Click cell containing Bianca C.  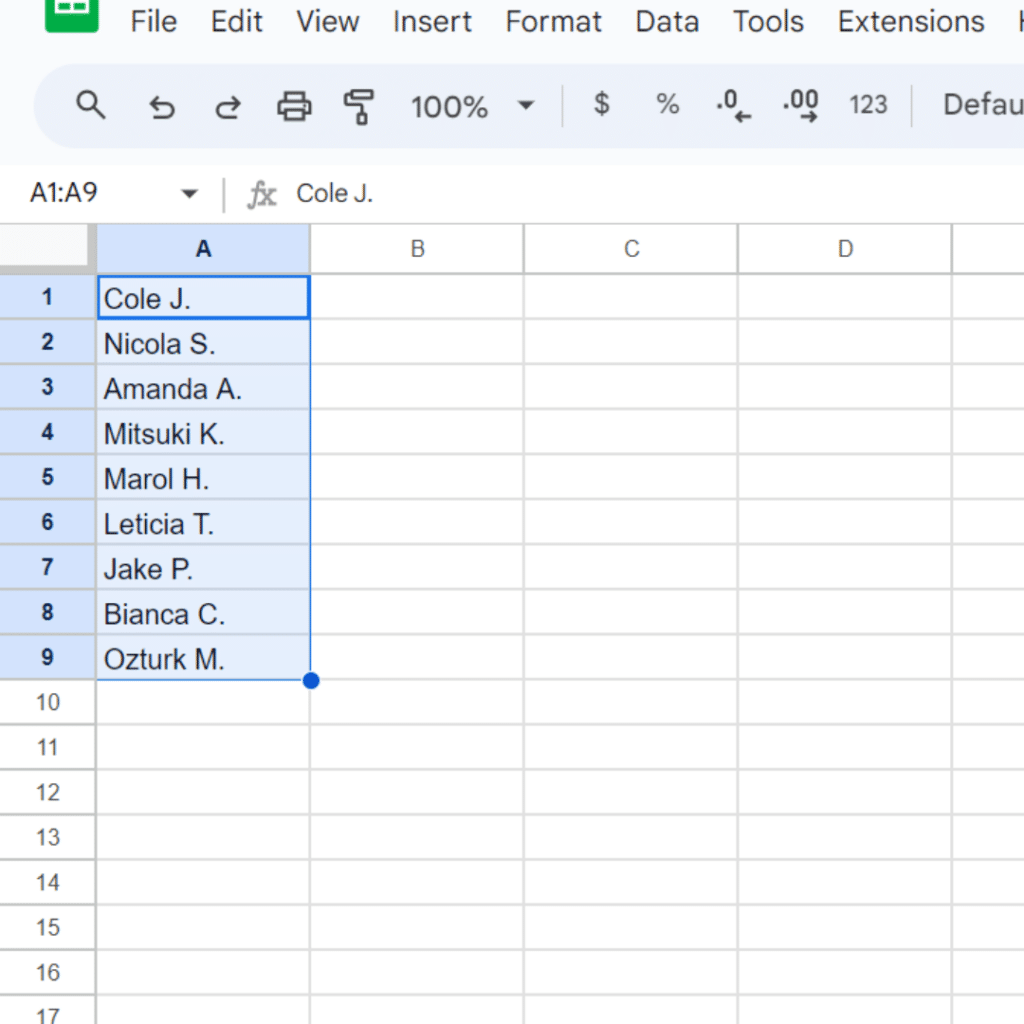click(x=203, y=613)
